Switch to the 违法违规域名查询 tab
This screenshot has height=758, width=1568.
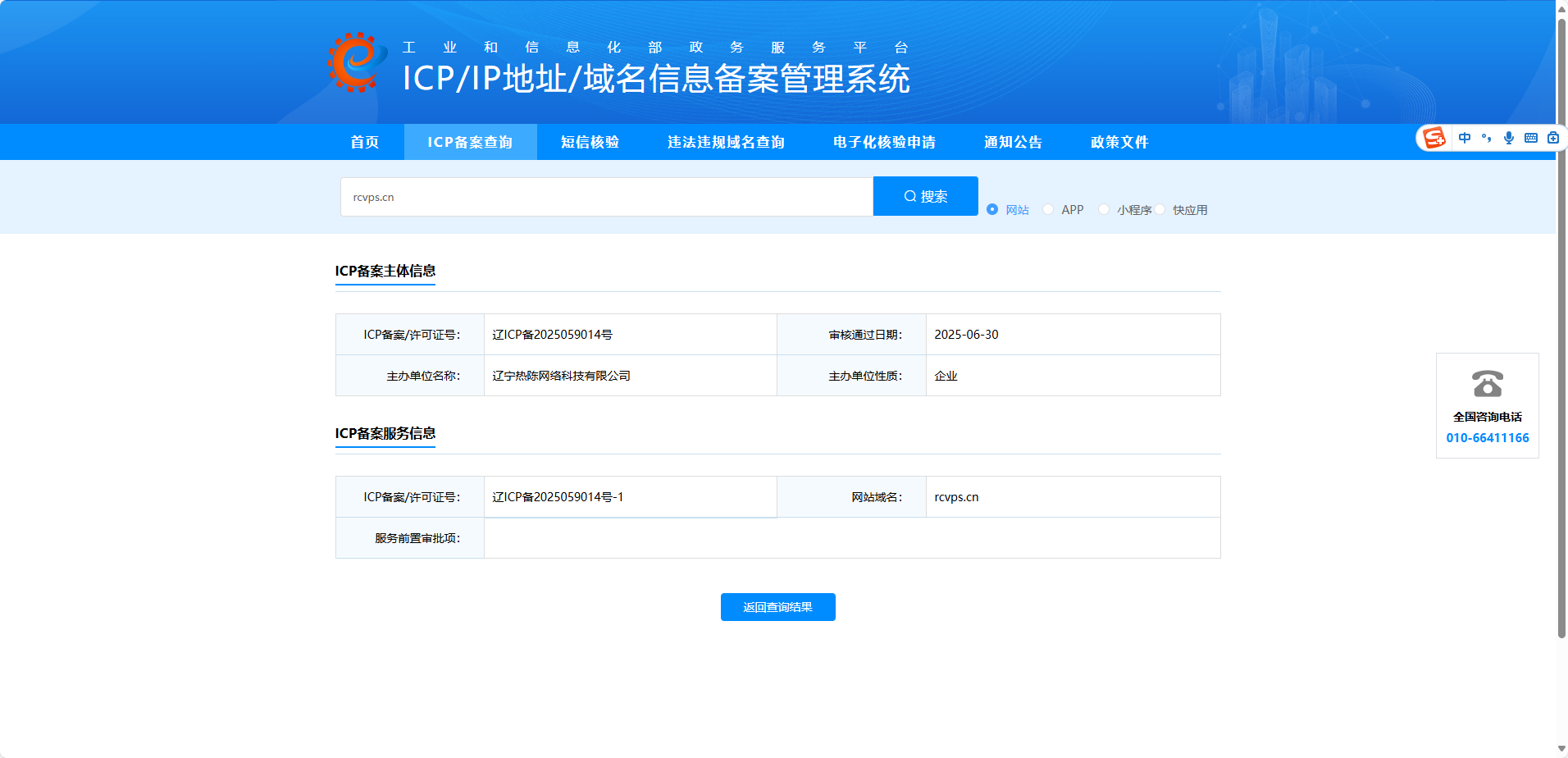click(725, 142)
